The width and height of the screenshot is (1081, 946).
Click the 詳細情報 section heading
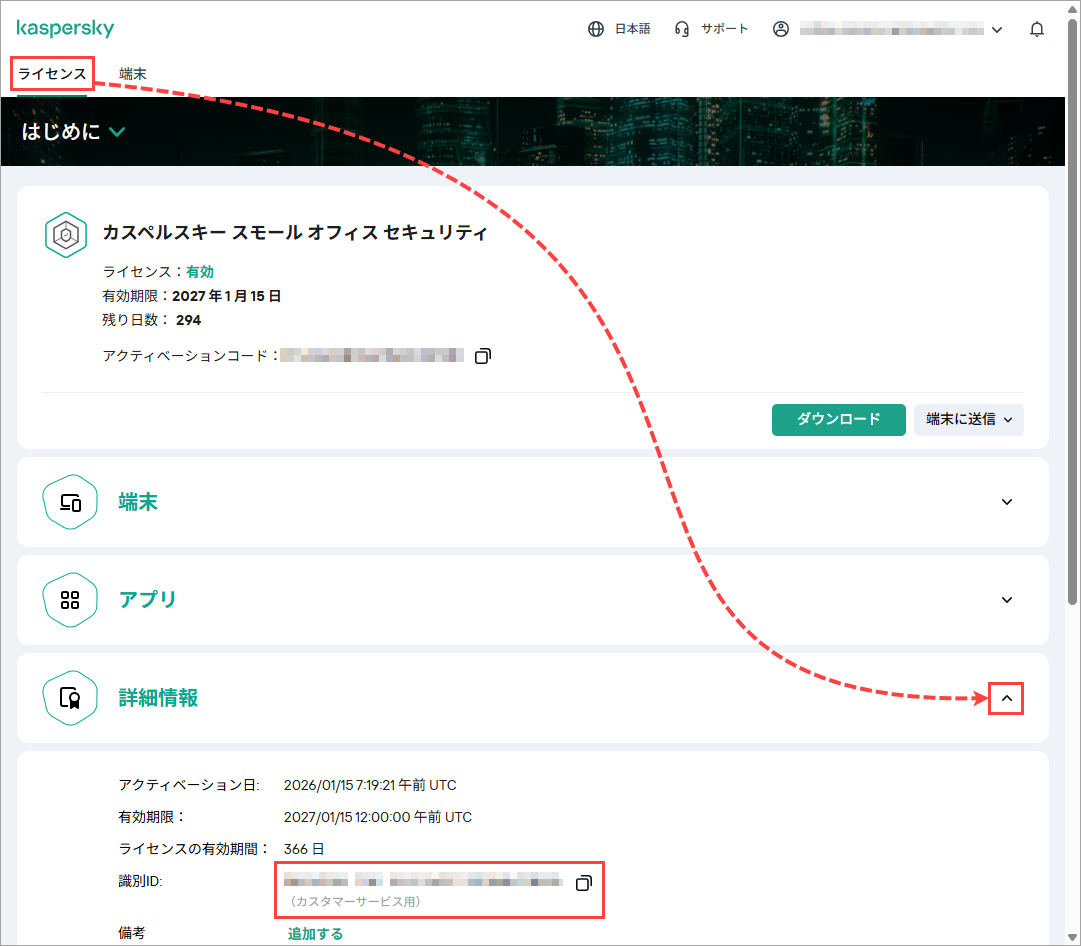(158, 698)
